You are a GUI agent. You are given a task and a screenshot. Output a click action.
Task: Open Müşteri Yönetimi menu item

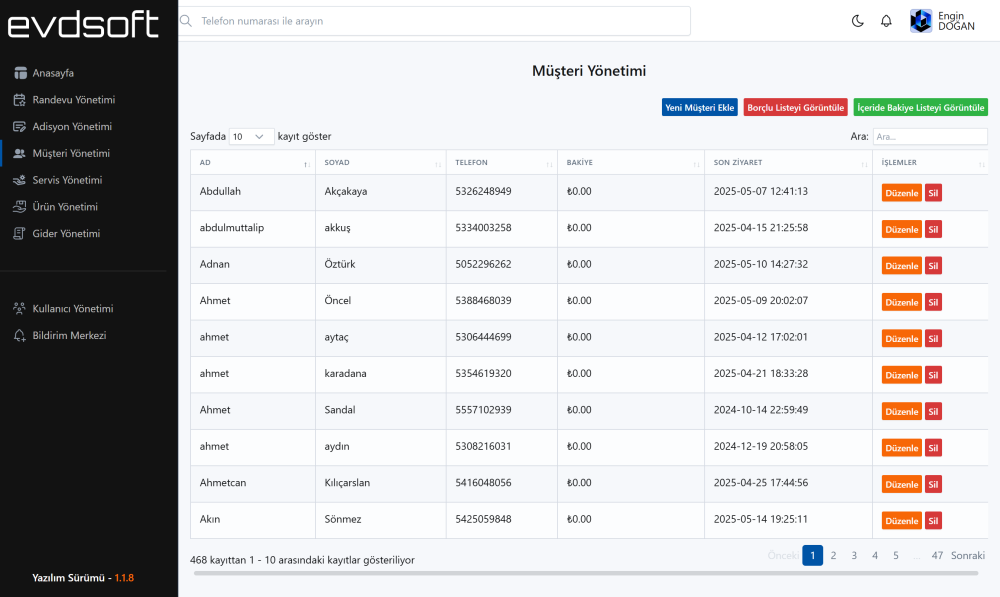pyautogui.click(x=71, y=154)
